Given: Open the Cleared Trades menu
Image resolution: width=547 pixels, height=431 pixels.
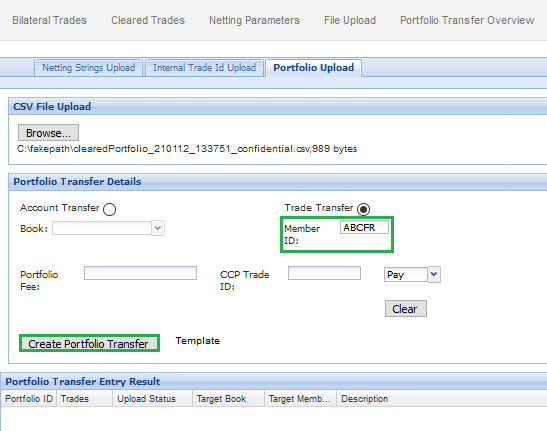Looking at the screenshot, I should click(x=148, y=20).
